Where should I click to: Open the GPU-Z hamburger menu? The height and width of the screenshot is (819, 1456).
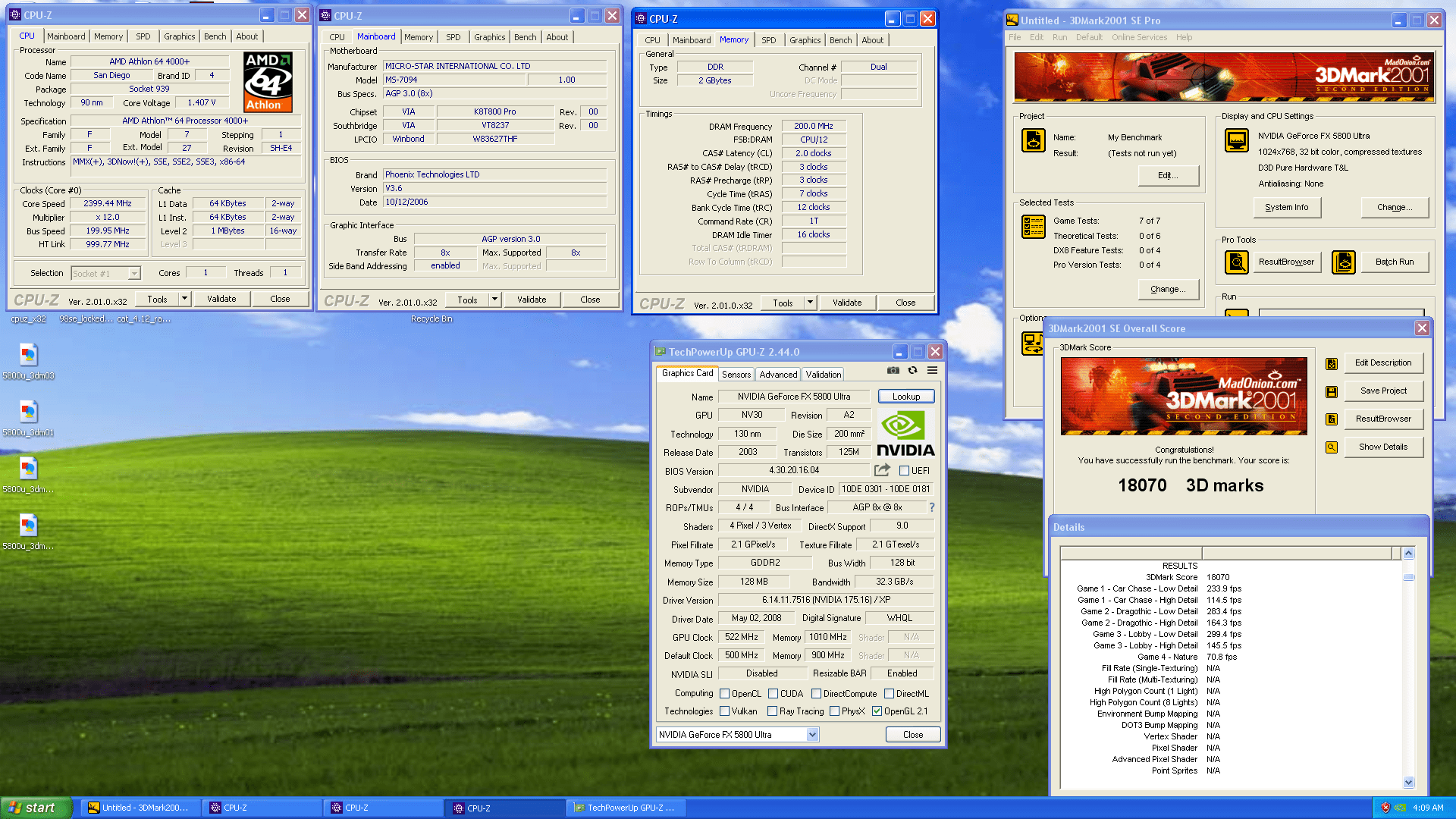click(x=933, y=371)
